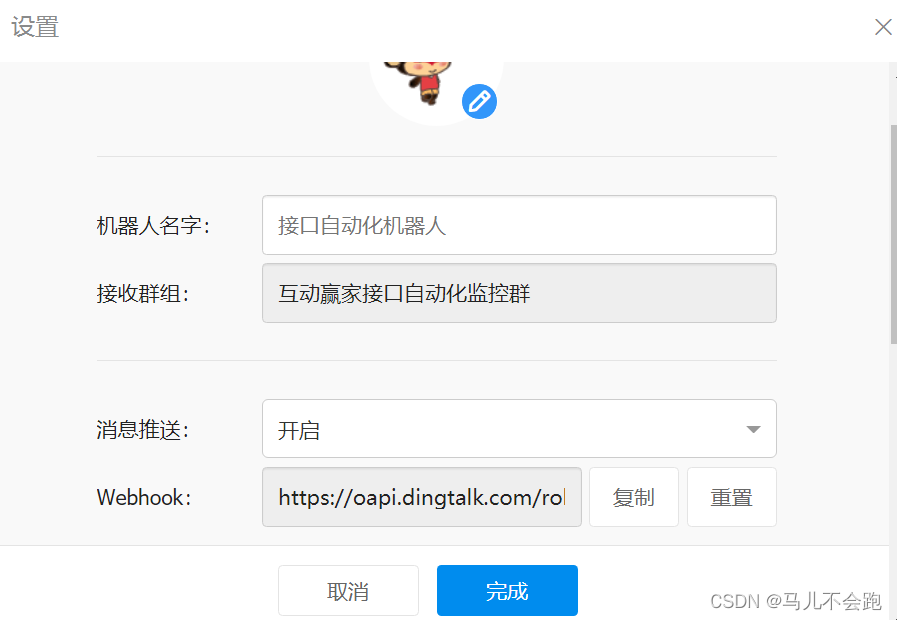This screenshot has height=620, width=897.
Task: Click the 复制 button to copy Webhook
Action: pyautogui.click(x=634, y=497)
